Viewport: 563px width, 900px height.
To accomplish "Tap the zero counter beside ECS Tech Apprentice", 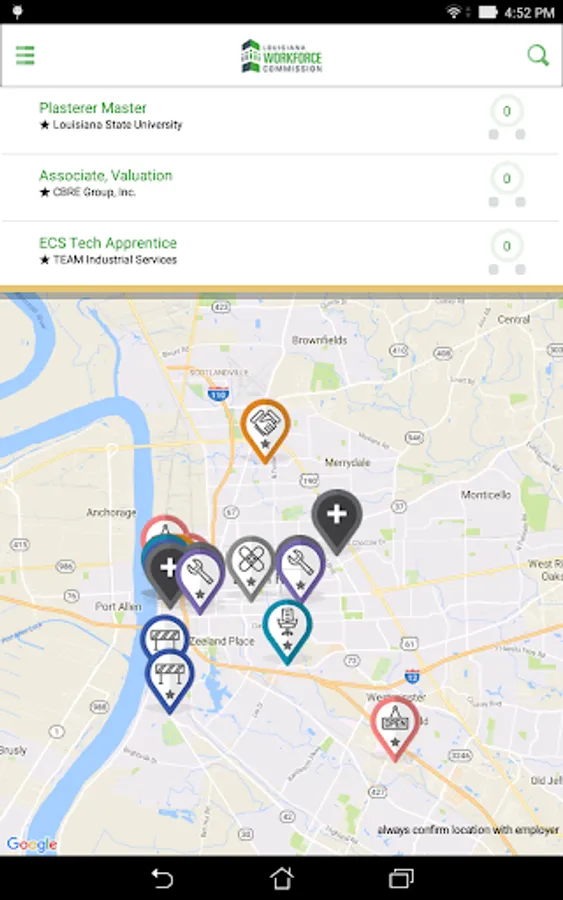I will [507, 246].
